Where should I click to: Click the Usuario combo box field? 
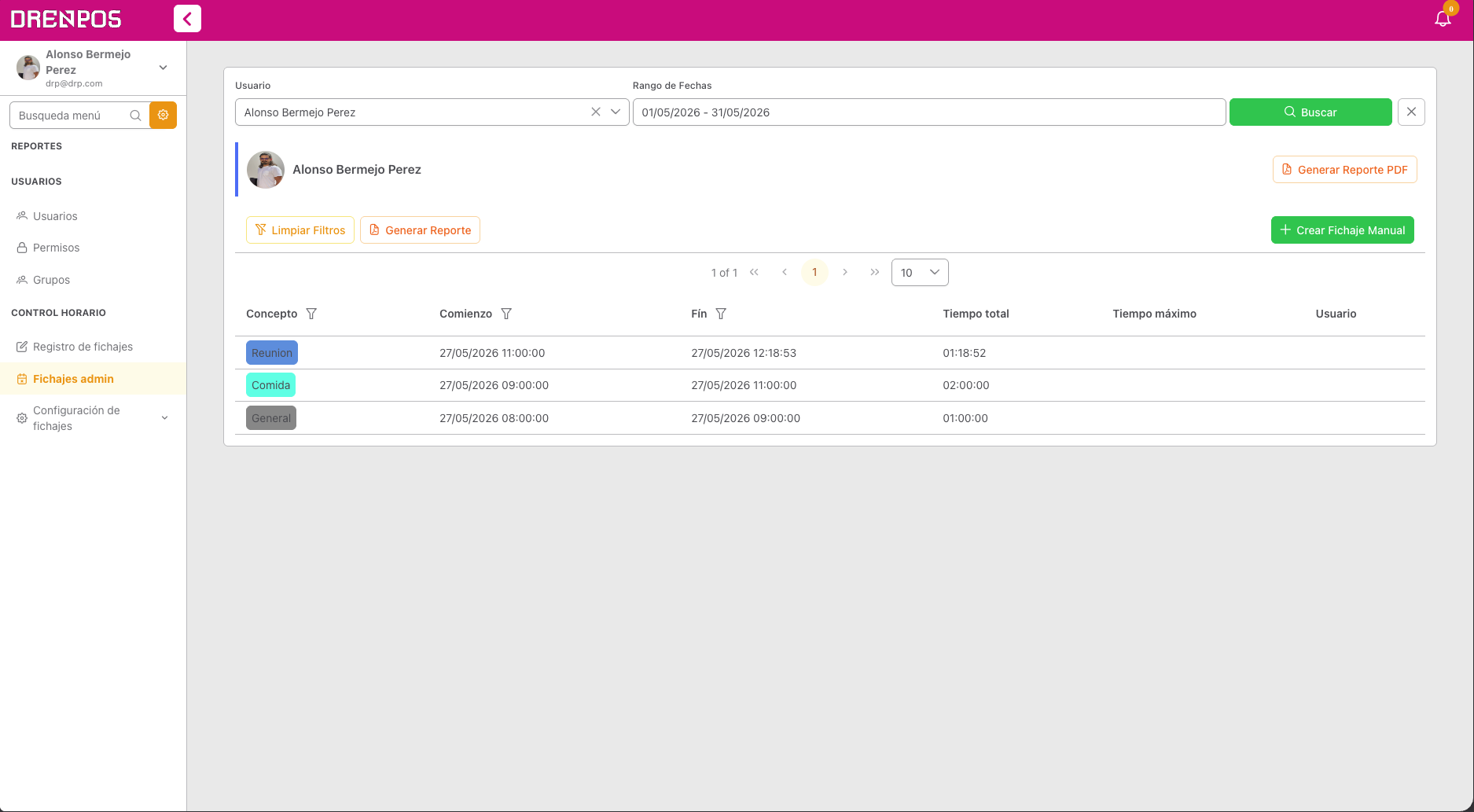(x=432, y=112)
